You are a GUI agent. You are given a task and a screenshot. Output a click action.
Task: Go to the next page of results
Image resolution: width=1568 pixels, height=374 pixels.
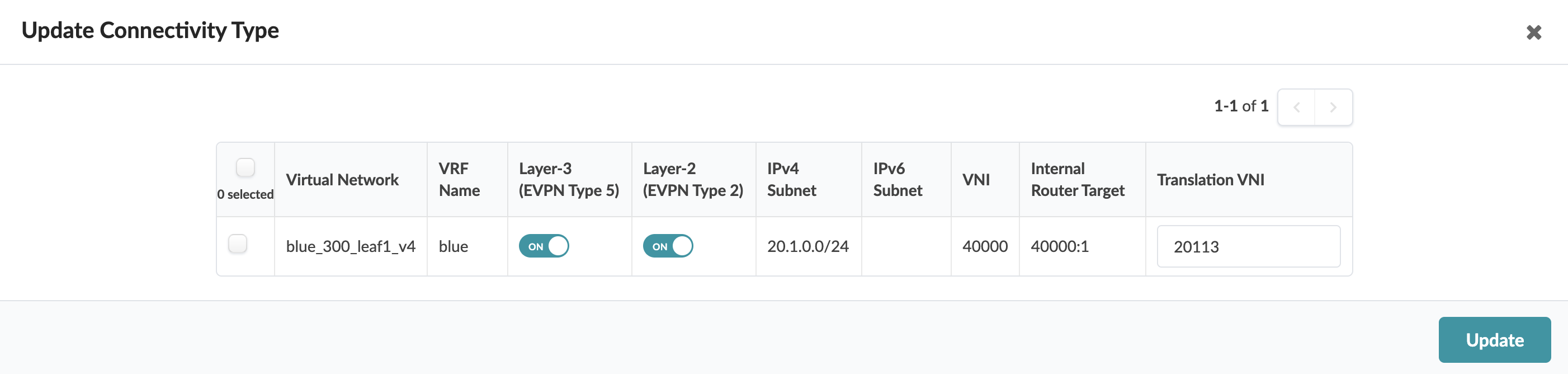pyautogui.click(x=1333, y=107)
